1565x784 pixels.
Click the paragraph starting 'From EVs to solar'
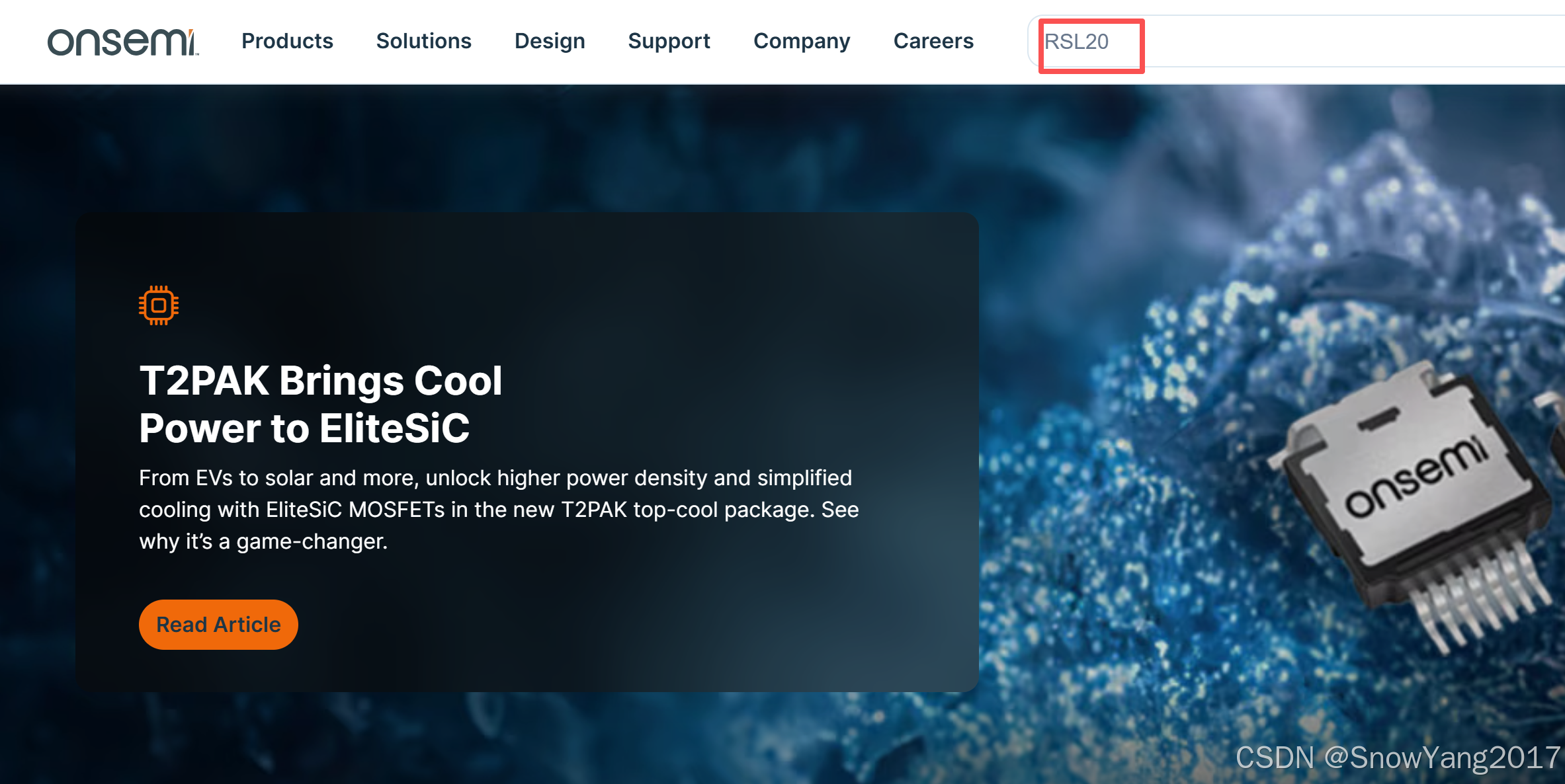(499, 510)
